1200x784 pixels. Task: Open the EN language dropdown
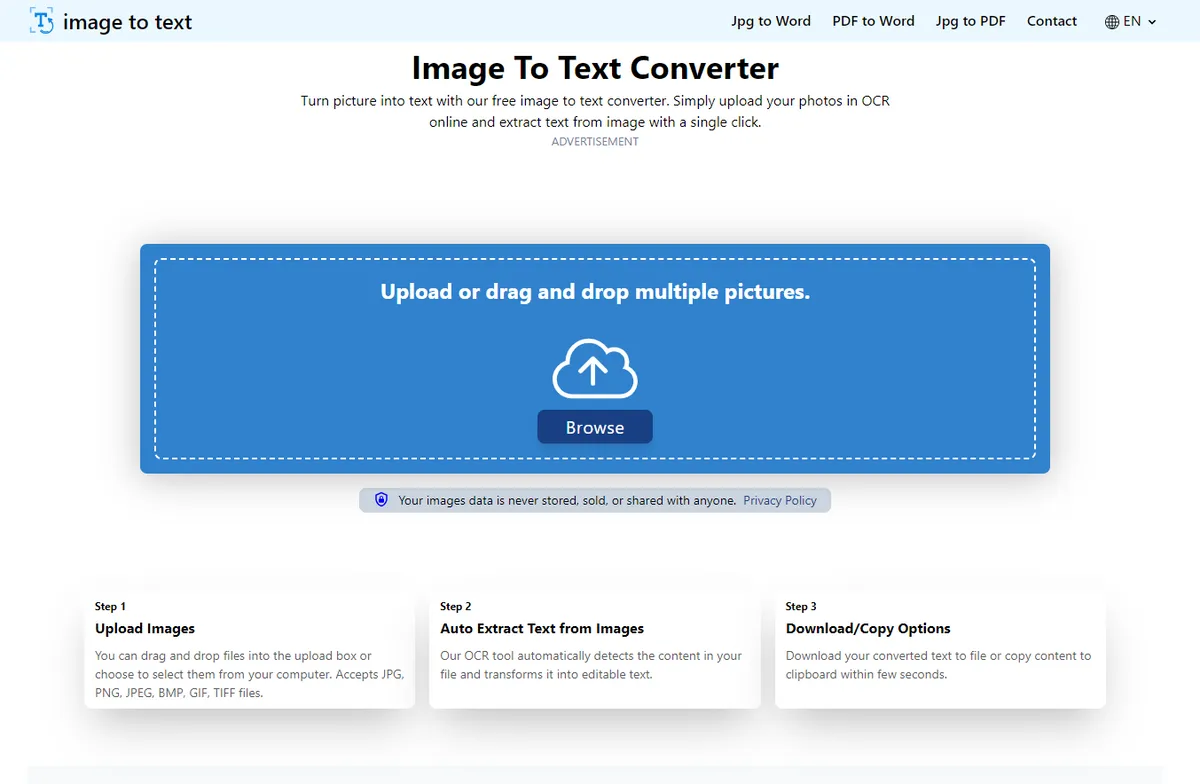tap(1131, 20)
